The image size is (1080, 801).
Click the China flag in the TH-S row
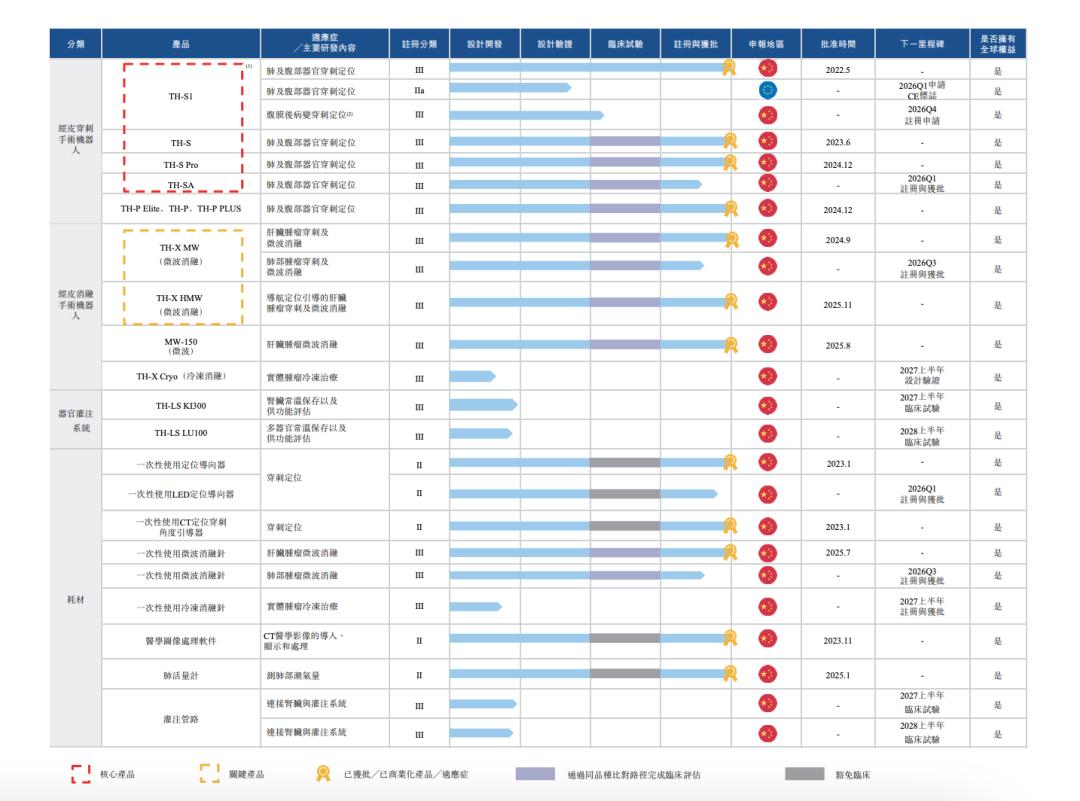tap(767, 141)
